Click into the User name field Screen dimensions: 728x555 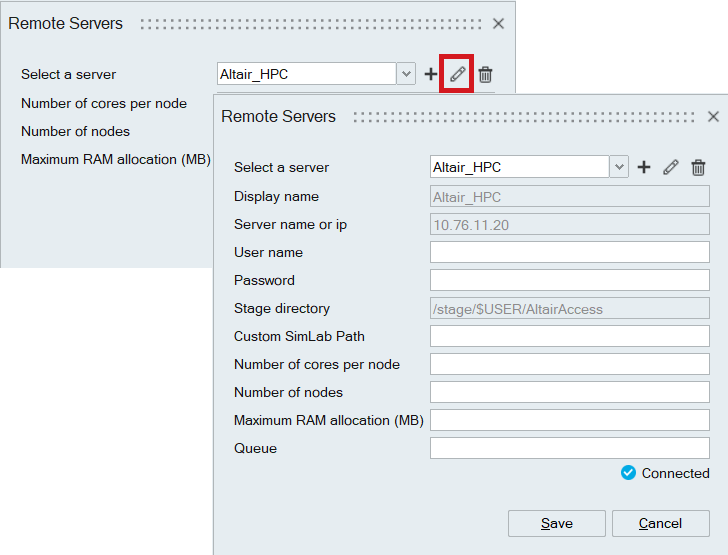tap(569, 252)
